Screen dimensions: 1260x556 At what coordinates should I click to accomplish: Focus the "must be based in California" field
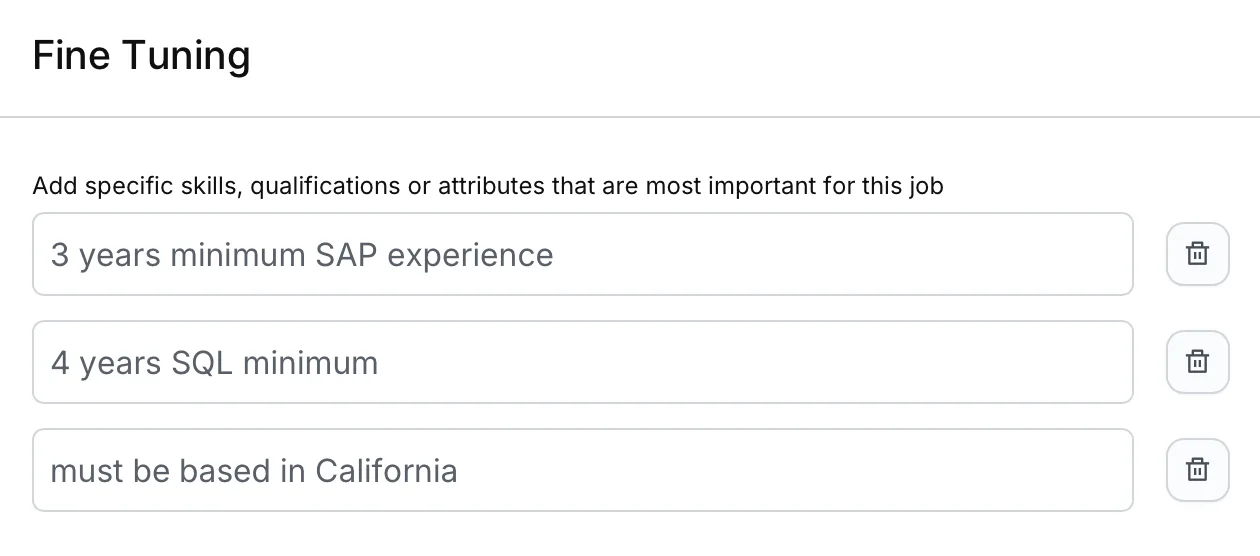[x=582, y=470]
